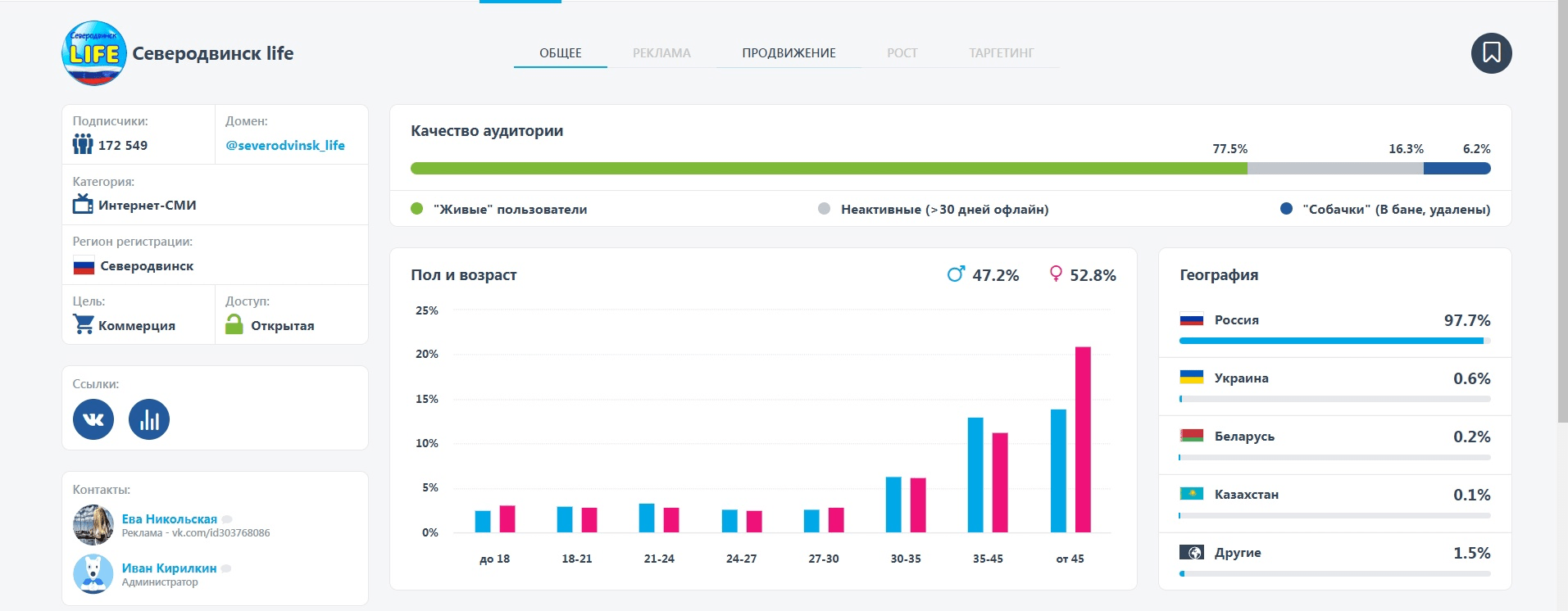Click the 27-30 age group label
1568x611 pixels.
click(x=824, y=559)
